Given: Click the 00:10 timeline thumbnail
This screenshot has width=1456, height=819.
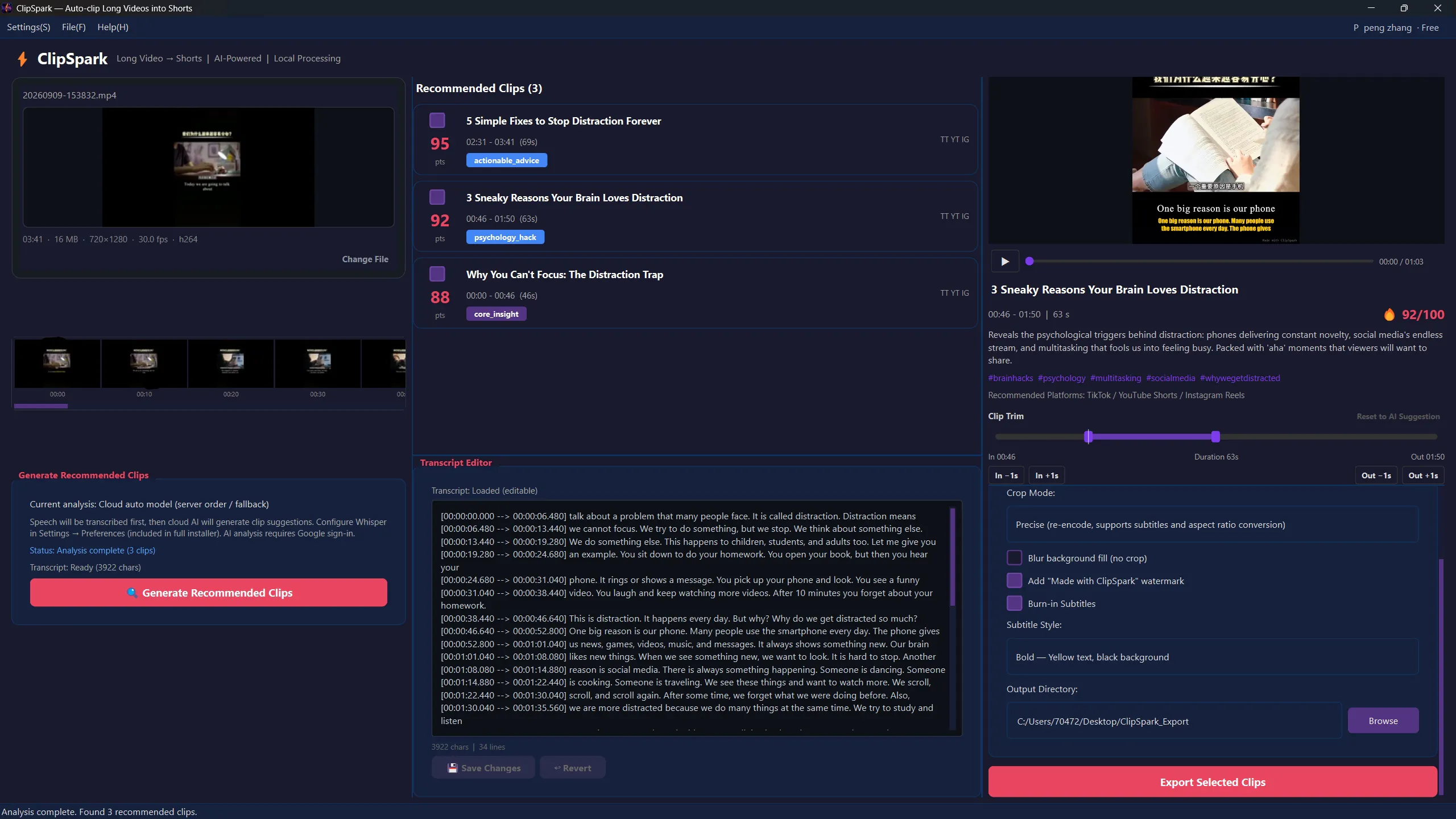Looking at the screenshot, I should tap(144, 364).
